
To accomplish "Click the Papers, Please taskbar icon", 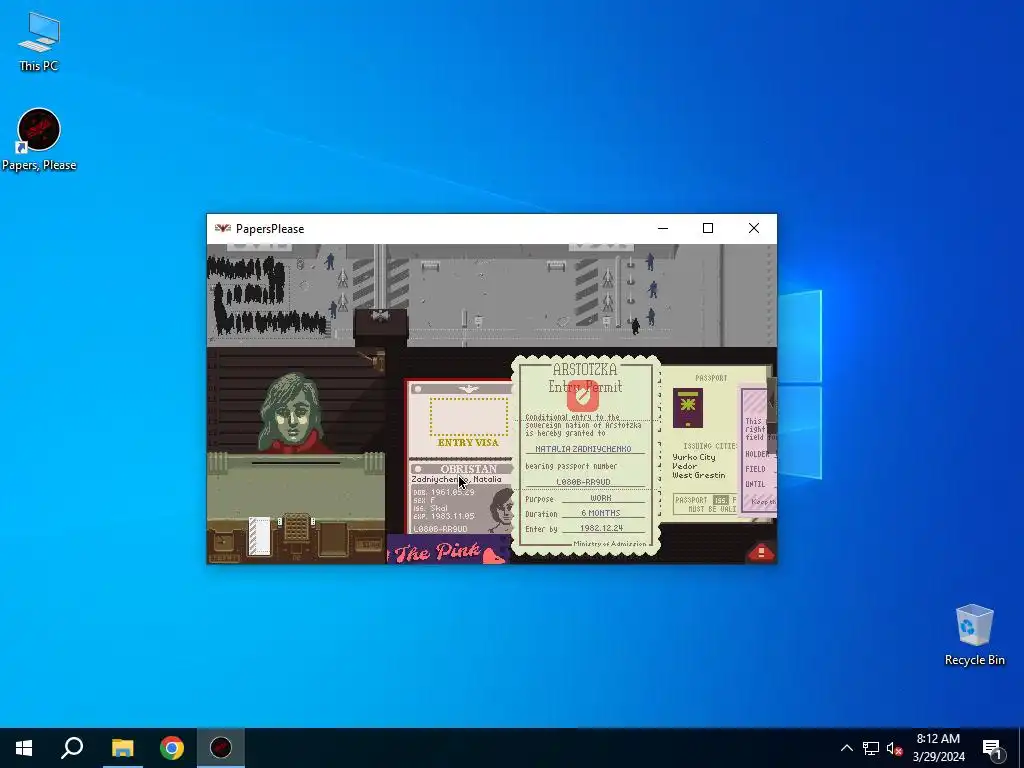I will pyautogui.click(x=221, y=748).
